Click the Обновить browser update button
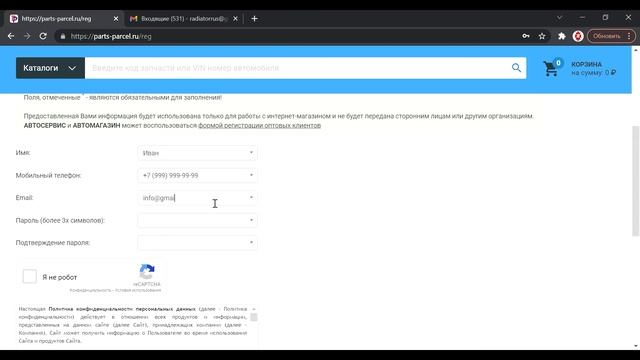Image resolution: width=640 pixels, height=360 pixels. 611,36
